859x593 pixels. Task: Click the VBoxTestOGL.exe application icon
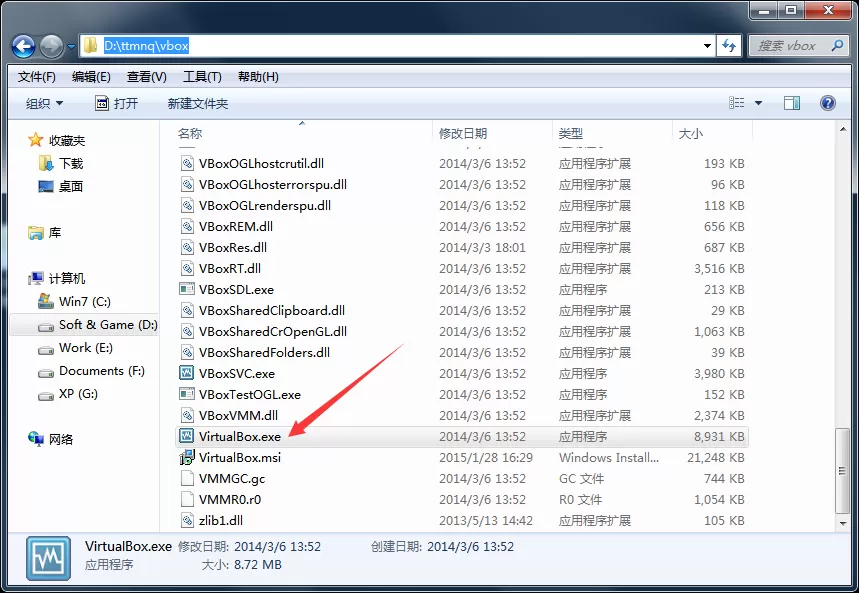click(187, 394)
